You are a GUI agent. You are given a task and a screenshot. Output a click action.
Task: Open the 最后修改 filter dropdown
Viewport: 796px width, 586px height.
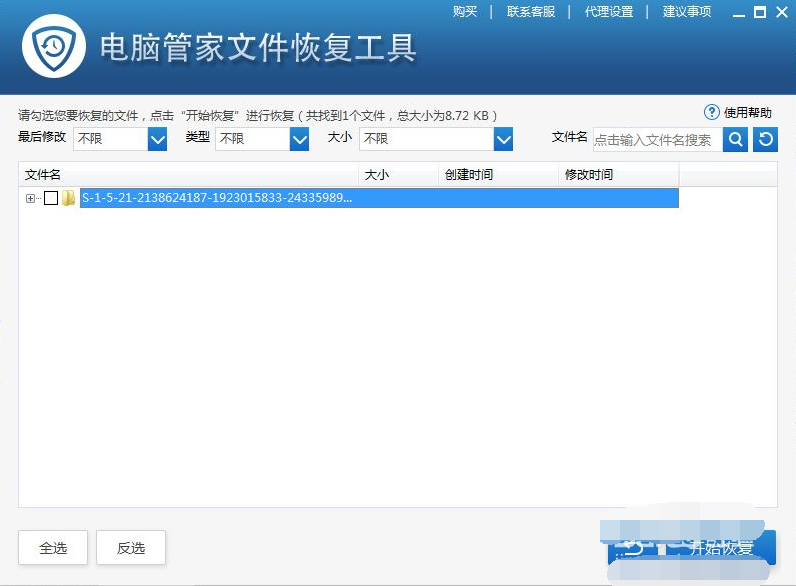(157, 139)
